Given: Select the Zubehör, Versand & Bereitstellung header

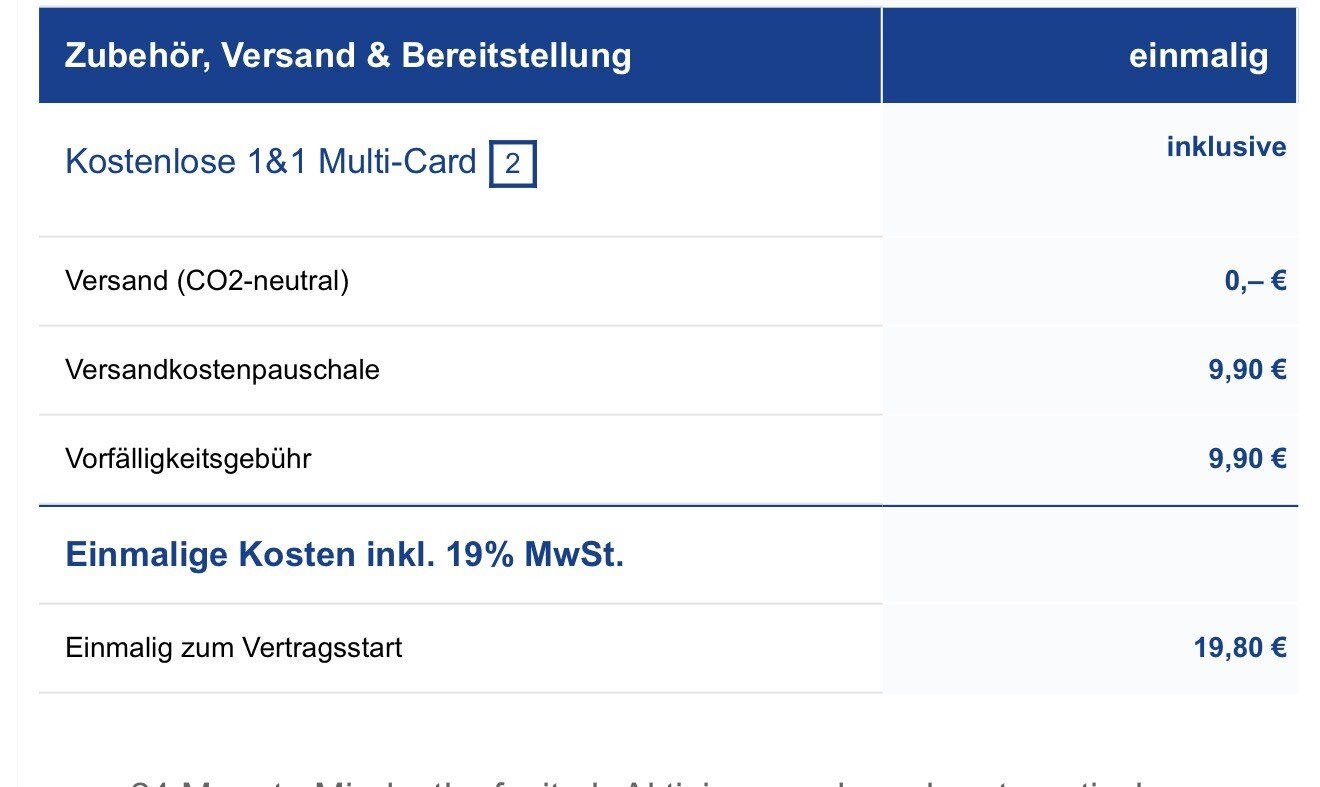Looking at the screenshot, I should [x=347, y=56].
